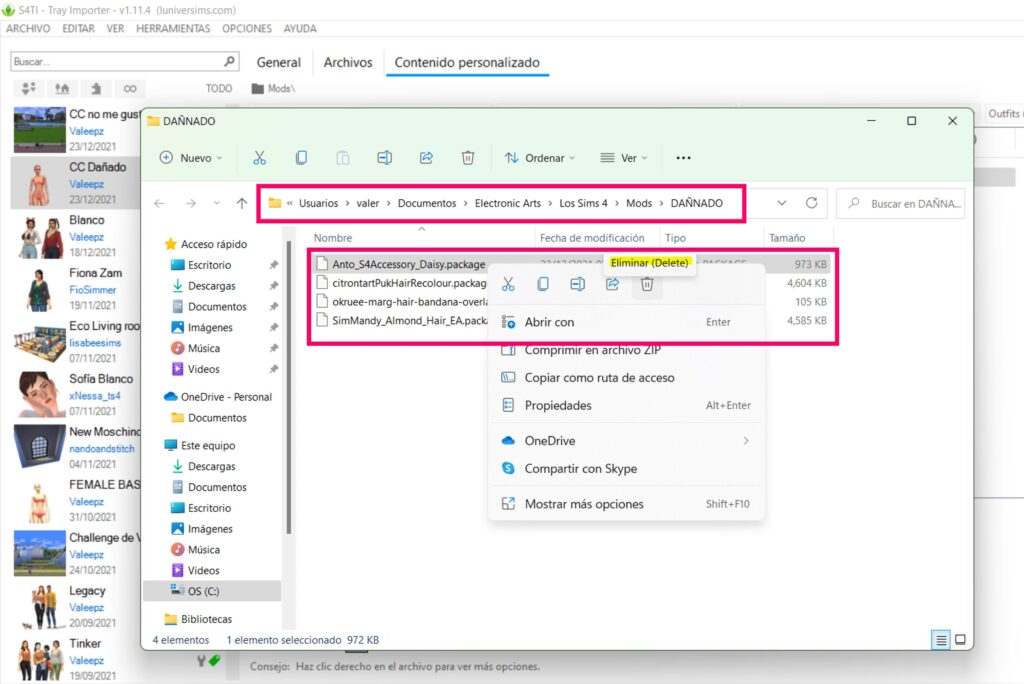1024x684 pixels.
Task: Toggle the households filter icon in S4TI
Action: point(29,88)
